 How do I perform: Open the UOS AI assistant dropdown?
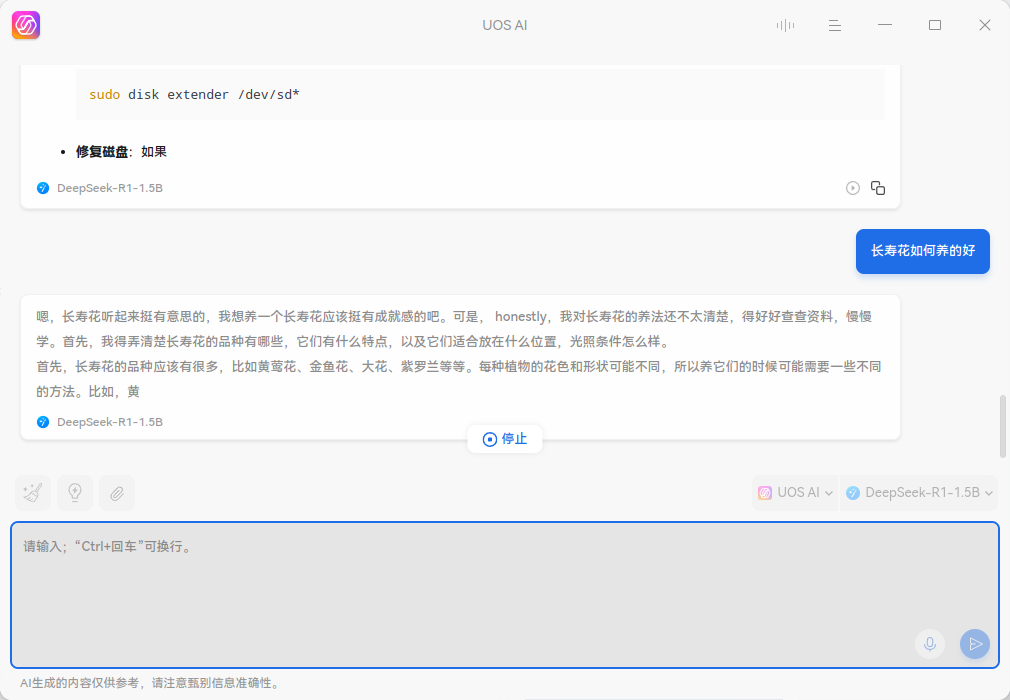796,493
